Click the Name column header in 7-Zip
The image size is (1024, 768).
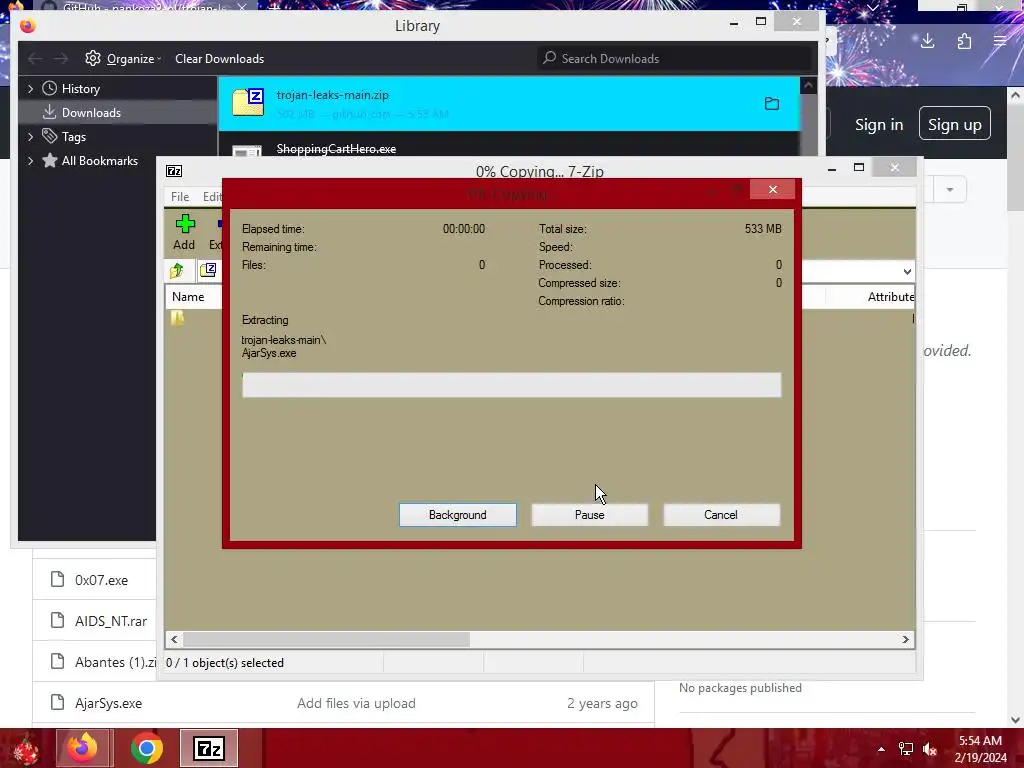coord(188,296)
